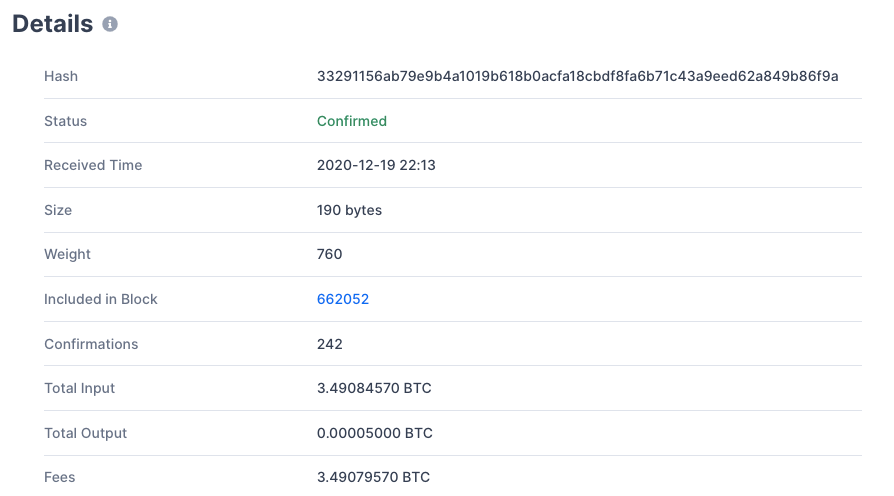894x496 pixels.
Task: Click the Confirmations label
Action: point(91,344)
